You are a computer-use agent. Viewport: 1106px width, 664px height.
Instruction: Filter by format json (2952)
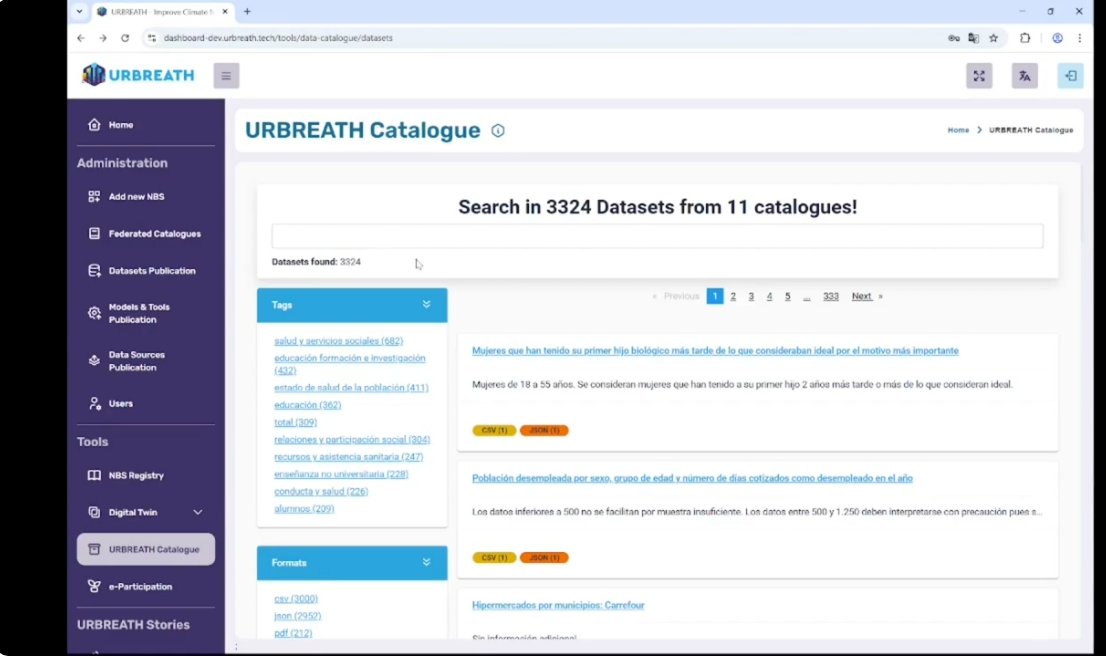[298, 616]
